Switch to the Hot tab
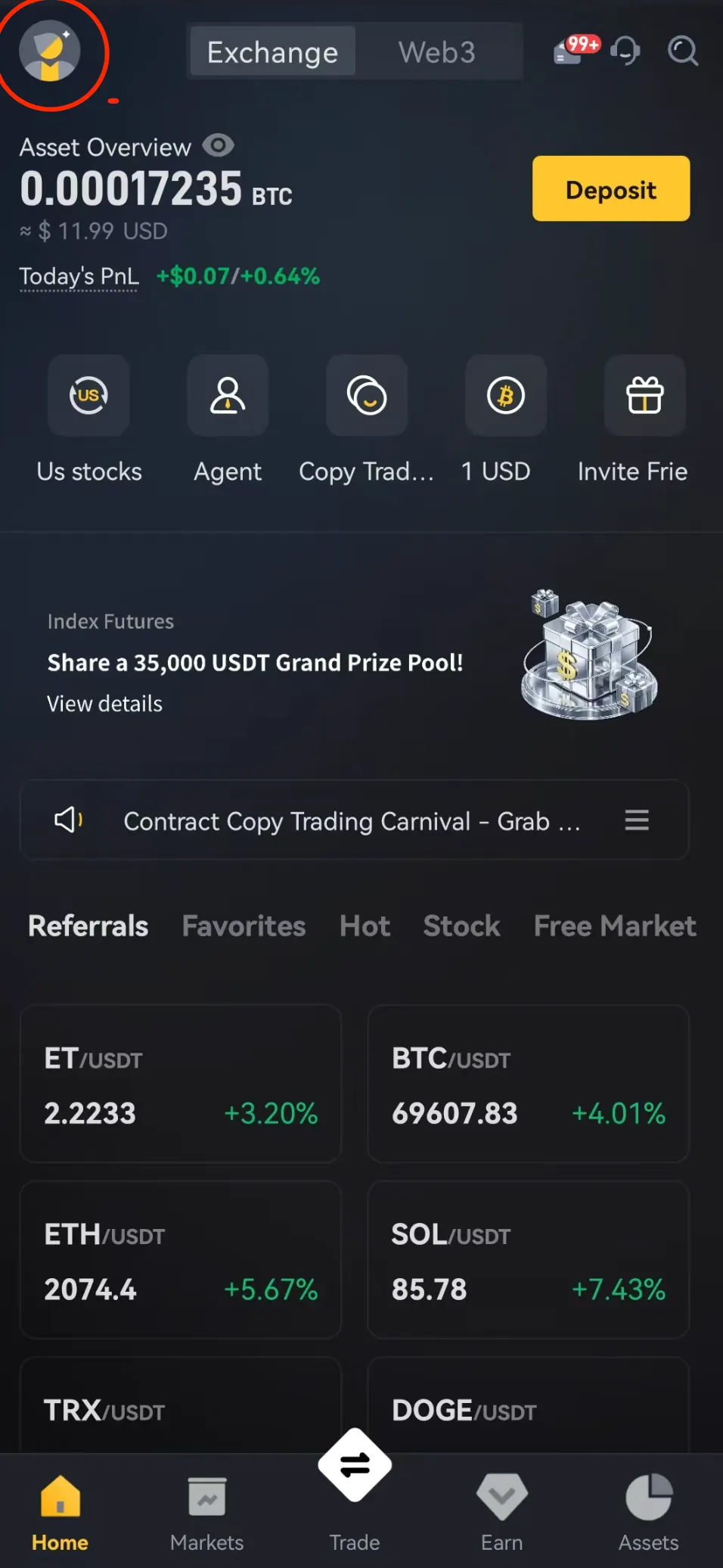The height and width of the screenshot is (1568, 723). pyautogui.click(x=365, y=926)
